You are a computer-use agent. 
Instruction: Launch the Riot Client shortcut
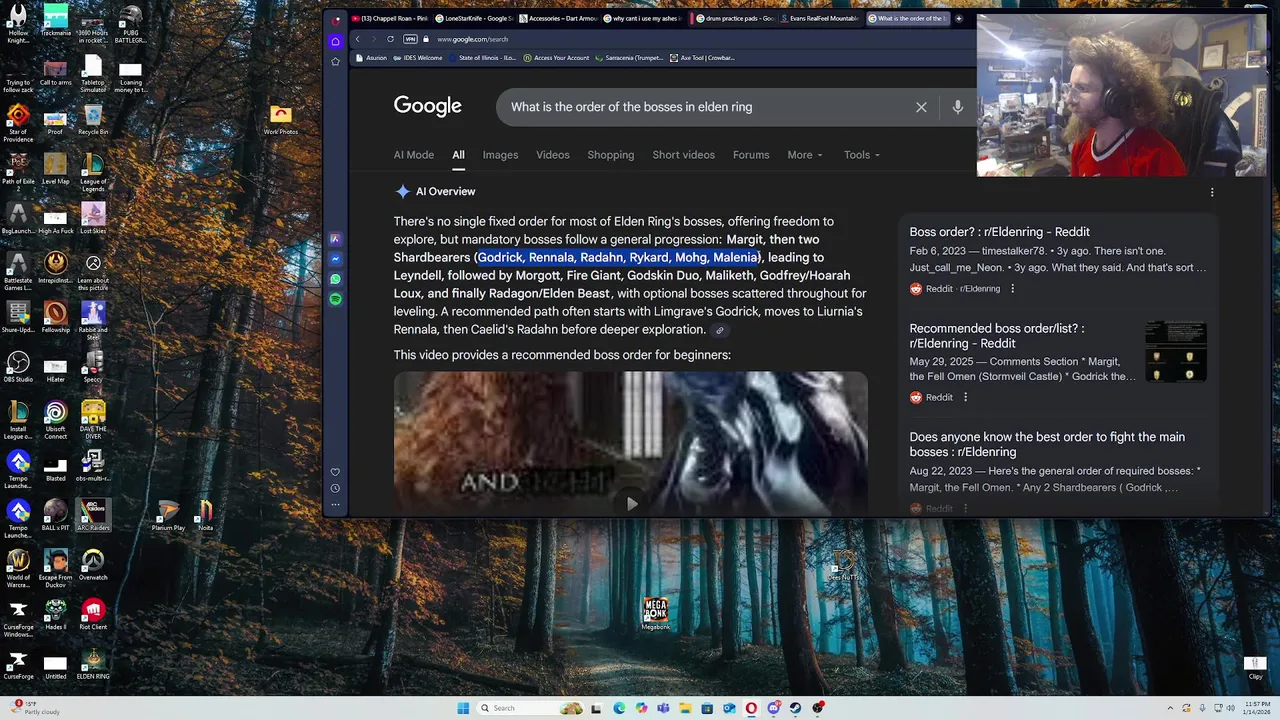(93, 615)
